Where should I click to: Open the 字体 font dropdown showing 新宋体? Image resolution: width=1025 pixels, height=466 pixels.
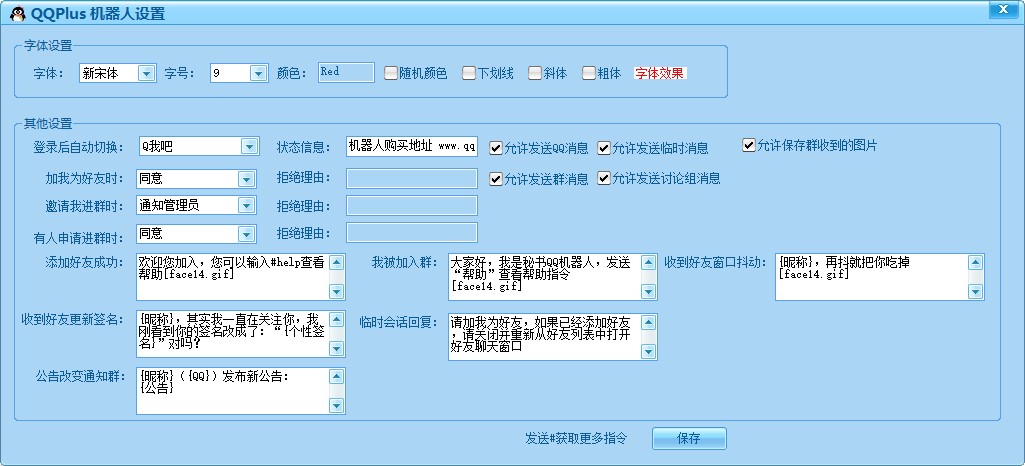pos(118,73)
